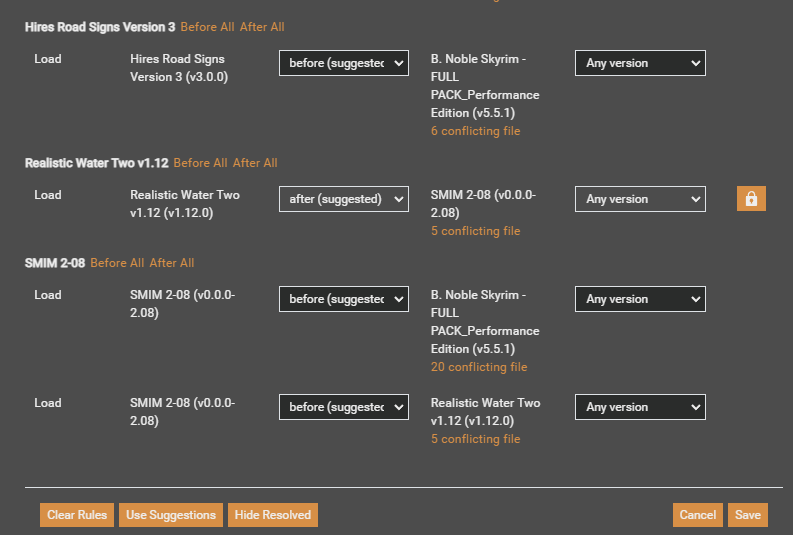This screenshot has width=793, height=535.
Task: Select Realistic Water Two v1.12 section heading
Action: [97, 163]
